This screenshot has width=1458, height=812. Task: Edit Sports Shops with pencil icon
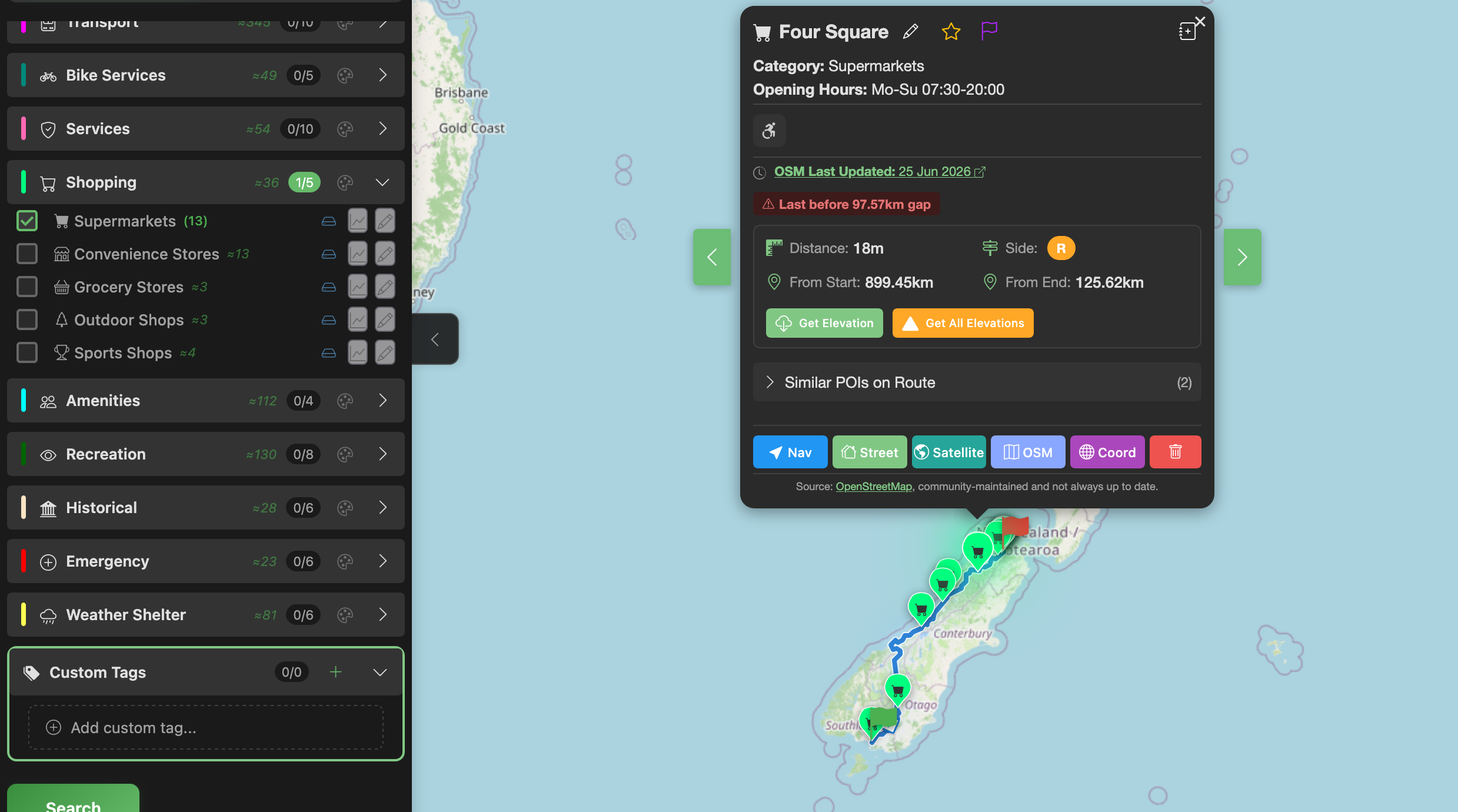tap(385, 352)
